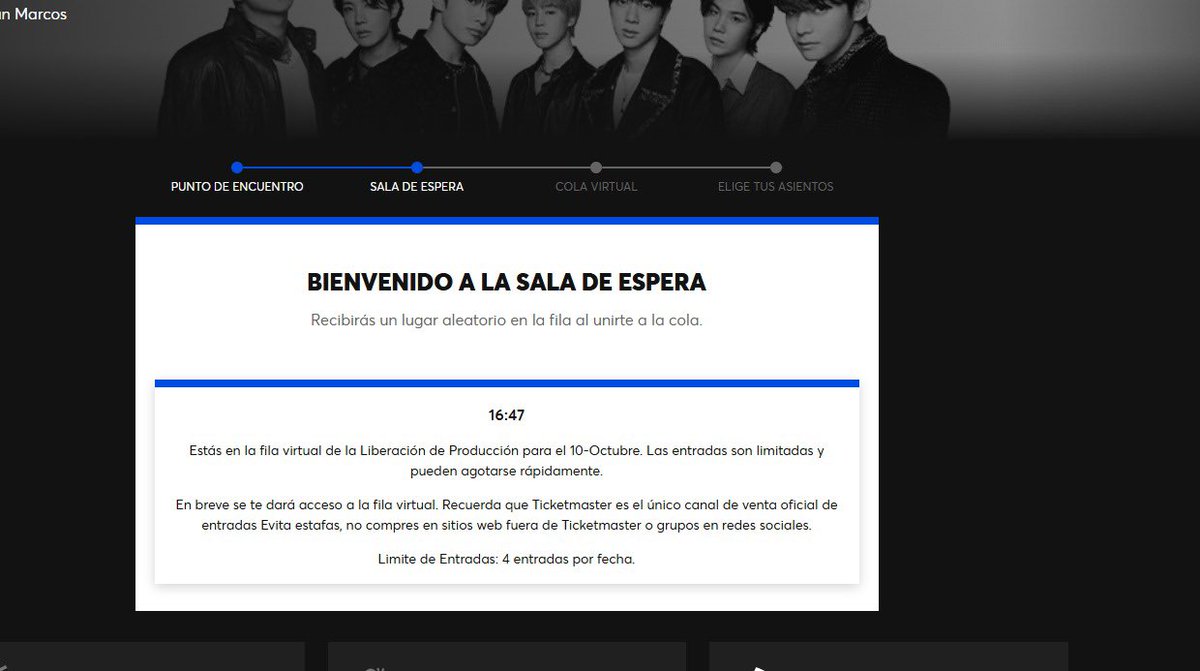This screenshot has height=671, width=1200.
Task: Select the Cola Virtual step label
Action: click(596, 186)
